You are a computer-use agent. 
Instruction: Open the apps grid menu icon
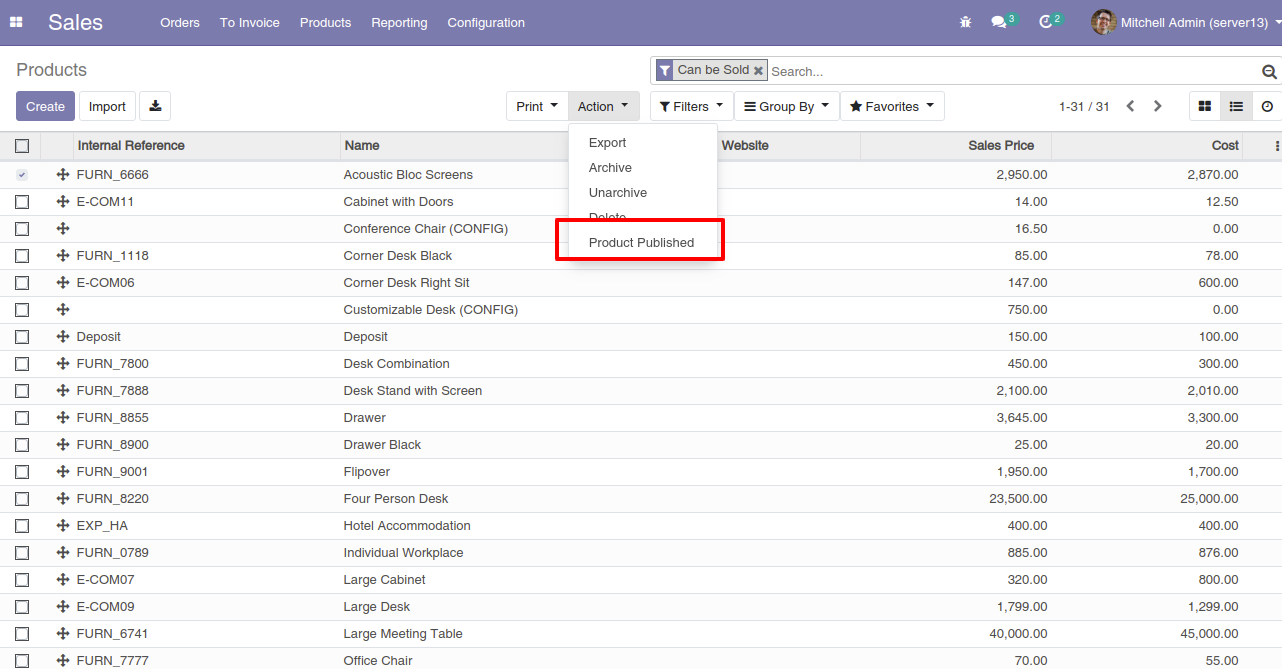(x=16, y=22)
